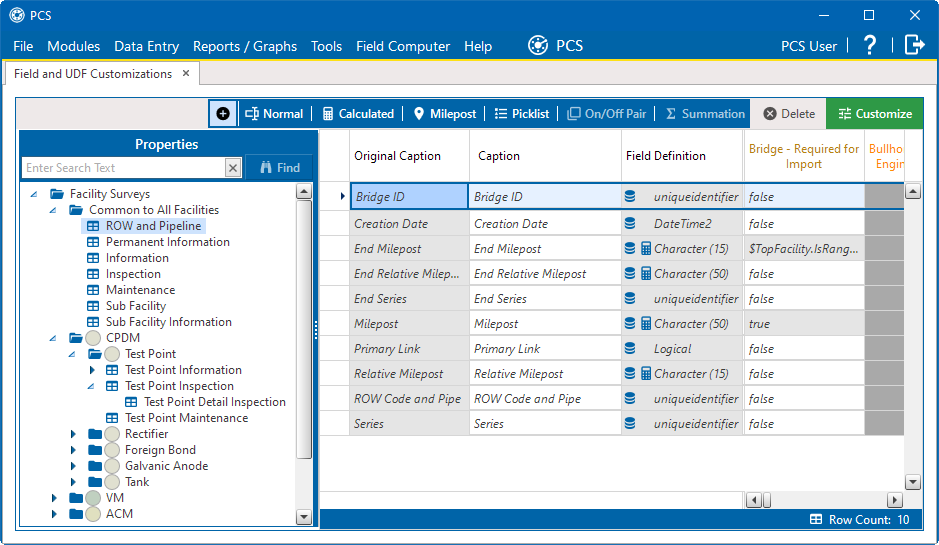
Task: Select the Maintenance tree item
Action: click(x=140, y=290)
